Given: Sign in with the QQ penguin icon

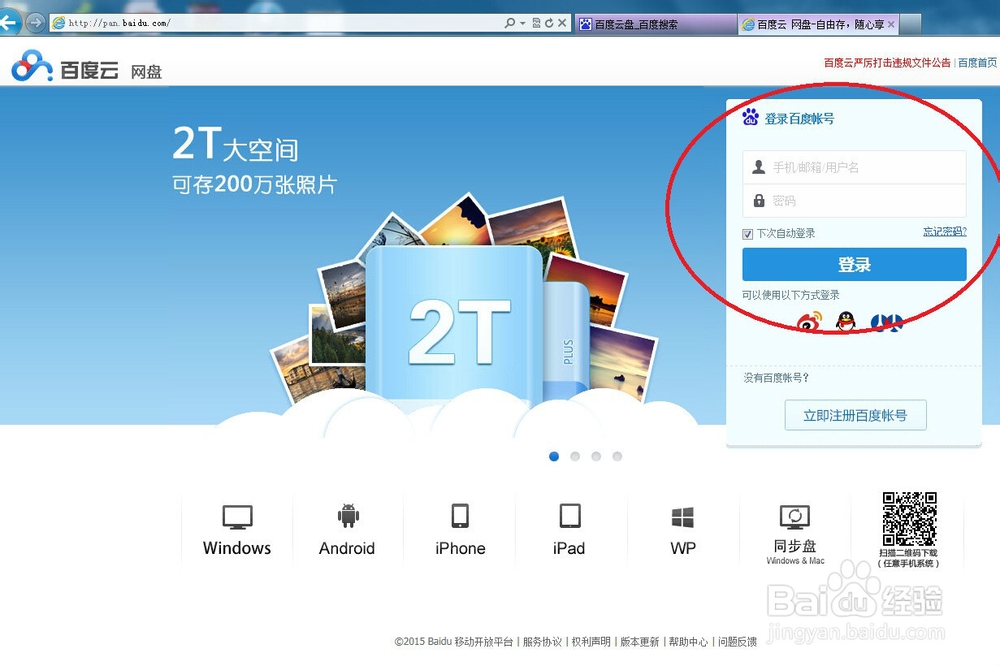Looking at the screenshot, I should [846, 321].
